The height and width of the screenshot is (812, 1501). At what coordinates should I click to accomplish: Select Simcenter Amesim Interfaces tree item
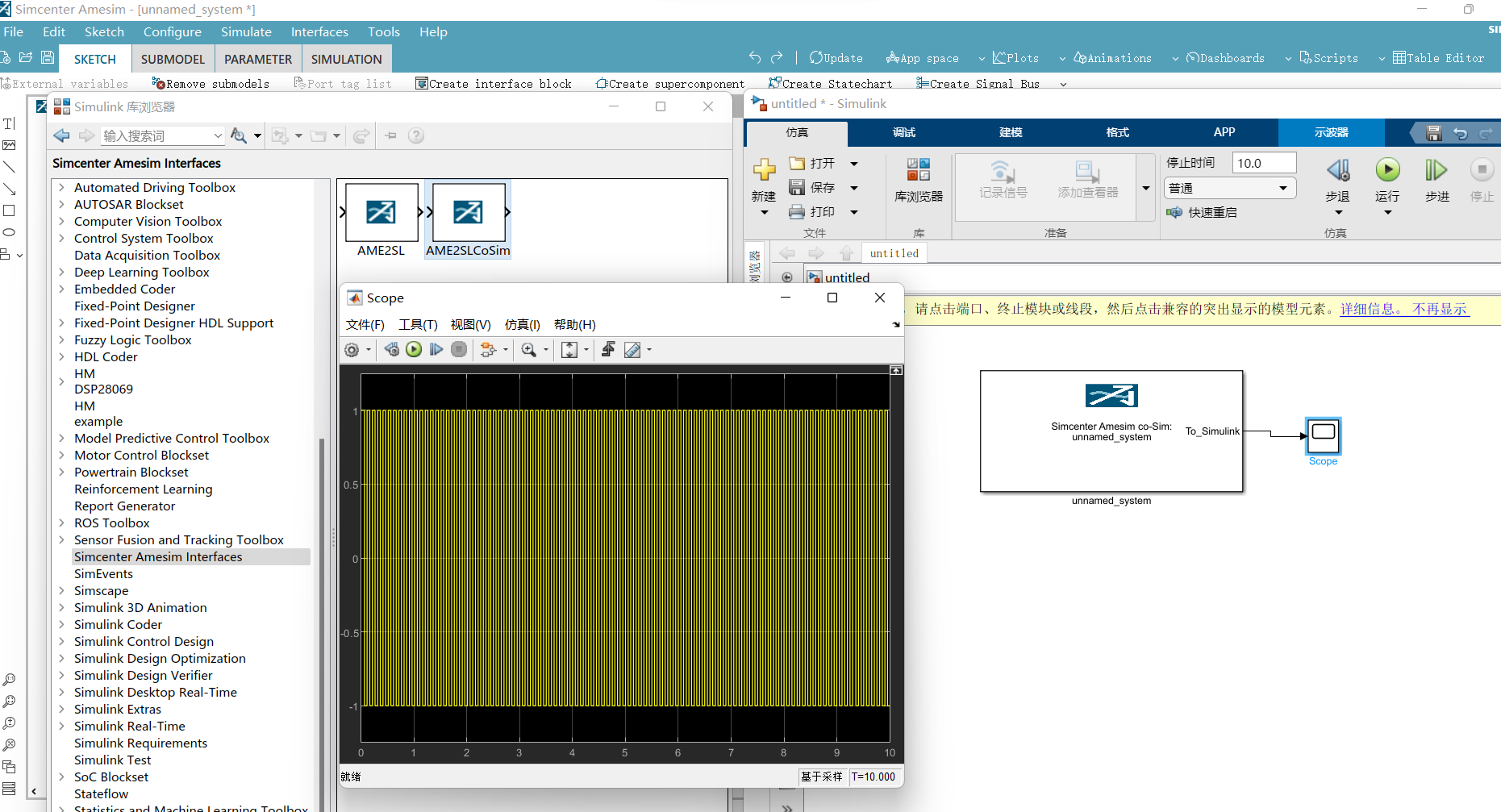pyautogui.click(x=158, y=556)
